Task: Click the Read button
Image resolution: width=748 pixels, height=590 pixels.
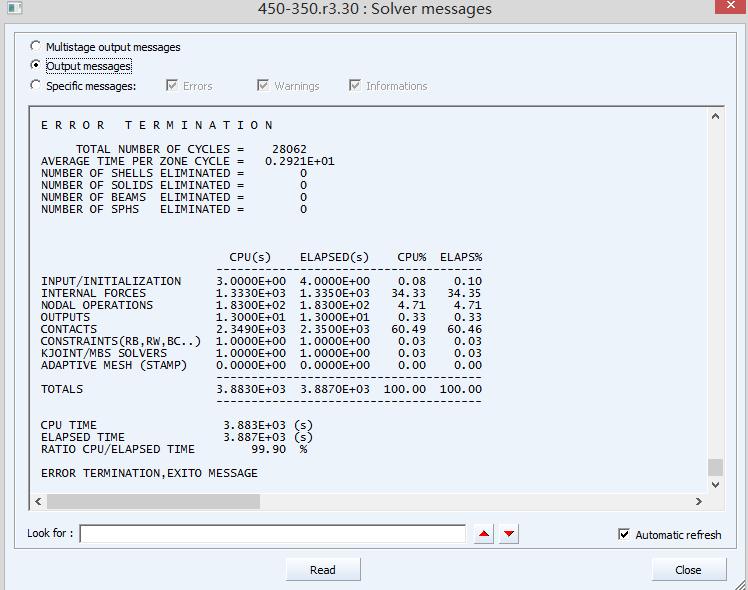Action: coord(323,569)
